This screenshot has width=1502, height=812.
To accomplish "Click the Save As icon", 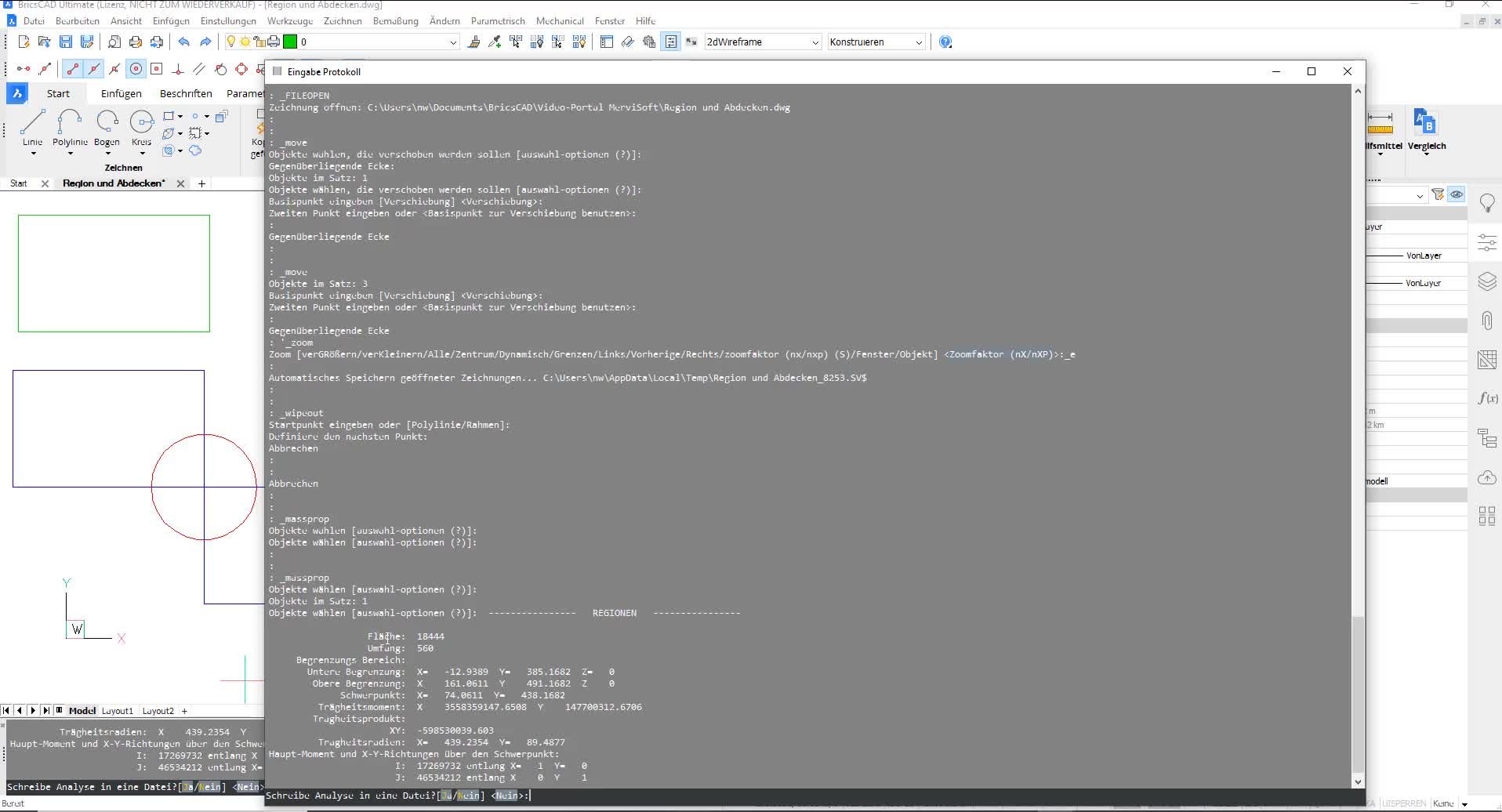I will coord(87,42).
